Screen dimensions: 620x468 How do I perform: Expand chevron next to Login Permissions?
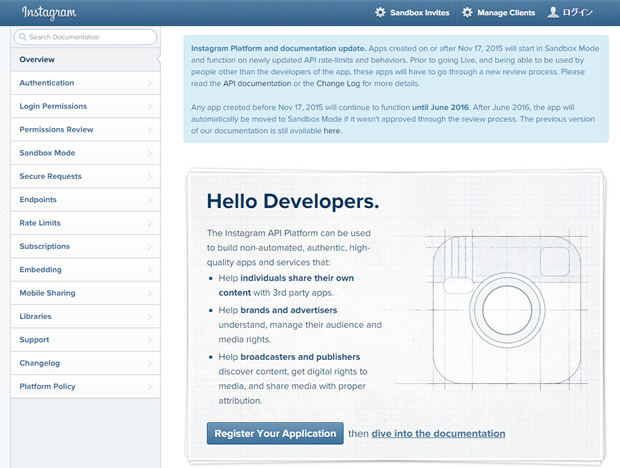coord(150,106)
